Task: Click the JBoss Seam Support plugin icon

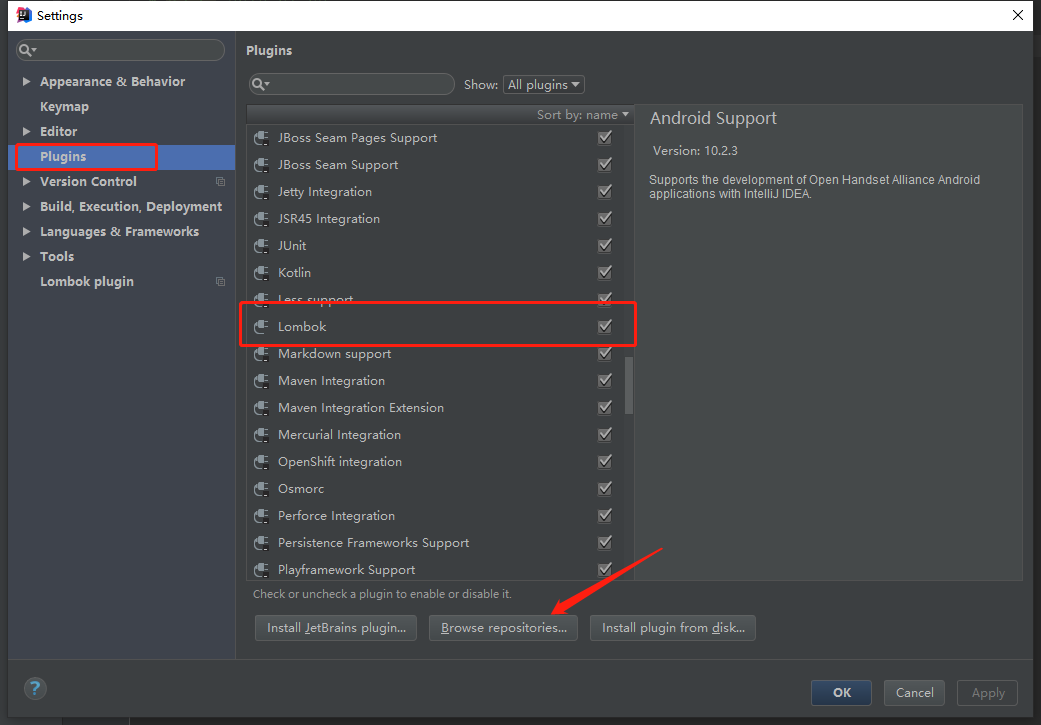Action: (x=262, y=165)
